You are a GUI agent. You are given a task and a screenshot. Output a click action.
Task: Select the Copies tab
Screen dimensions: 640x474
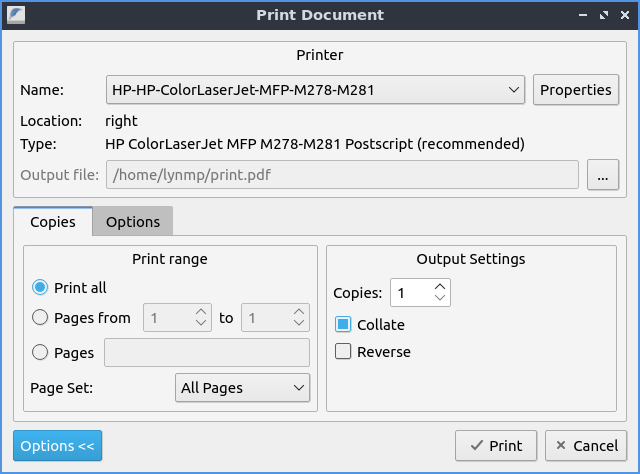coord(52,222)
